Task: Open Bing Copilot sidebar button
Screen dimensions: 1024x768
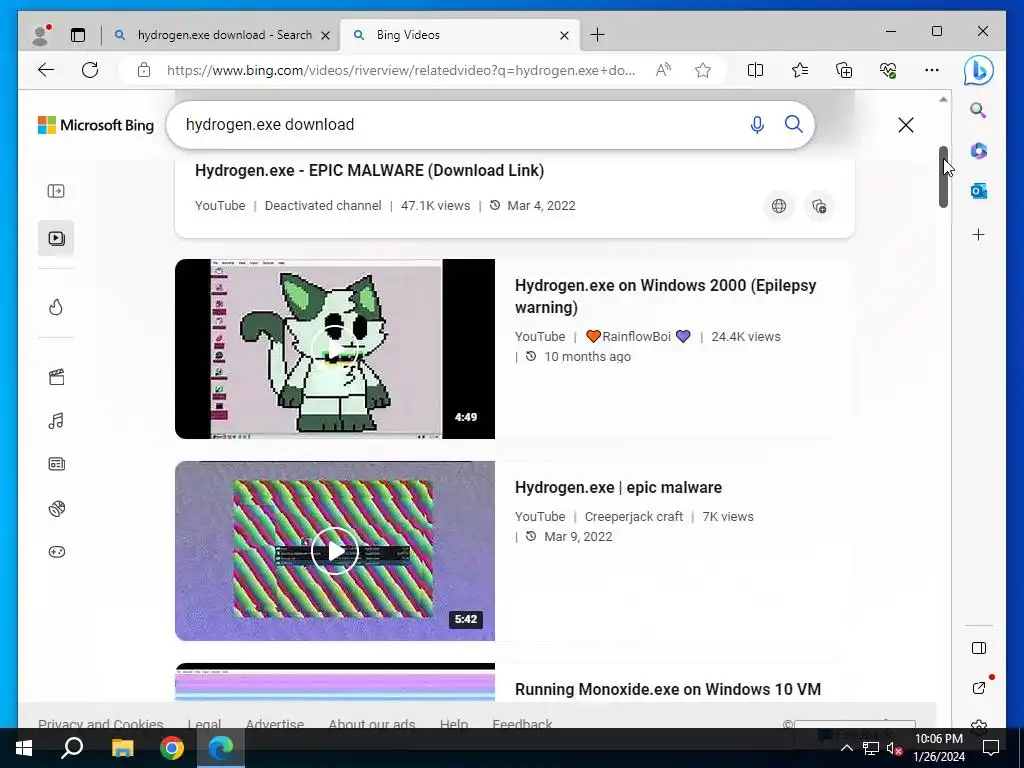Action: (978, 71)
